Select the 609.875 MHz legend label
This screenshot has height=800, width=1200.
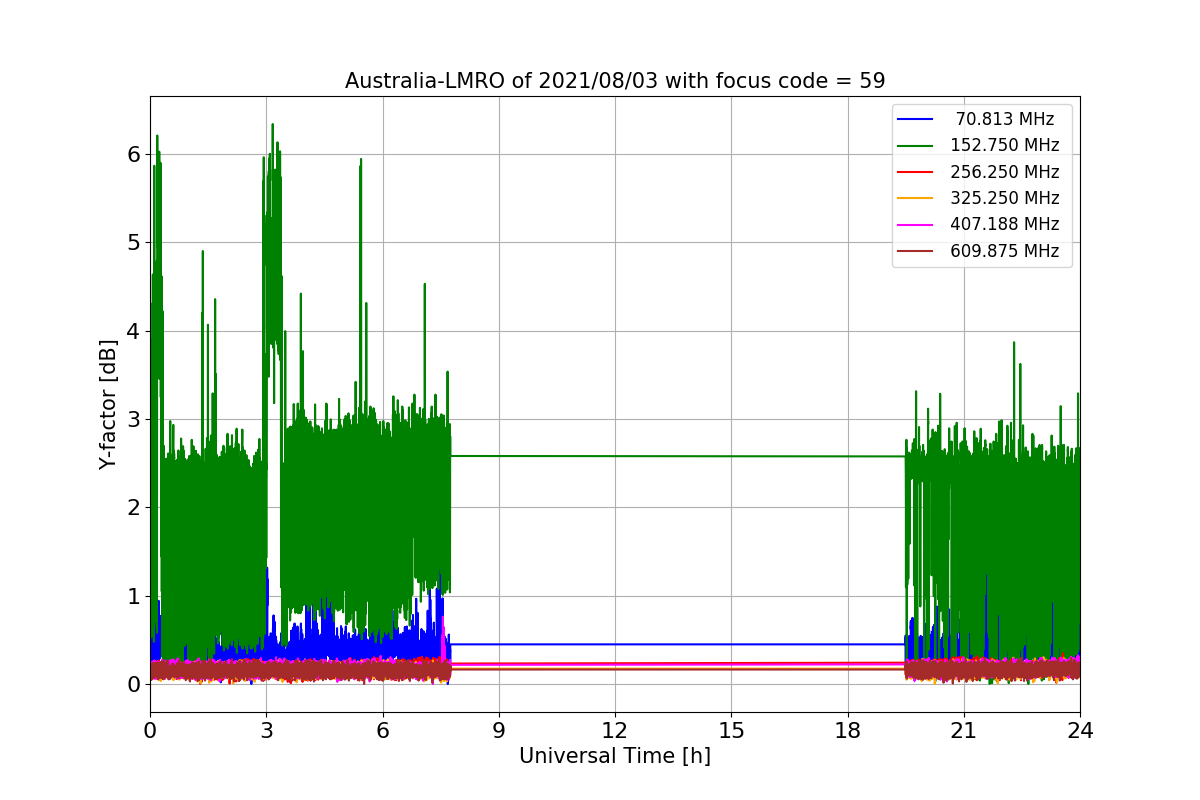(1005, 251)
